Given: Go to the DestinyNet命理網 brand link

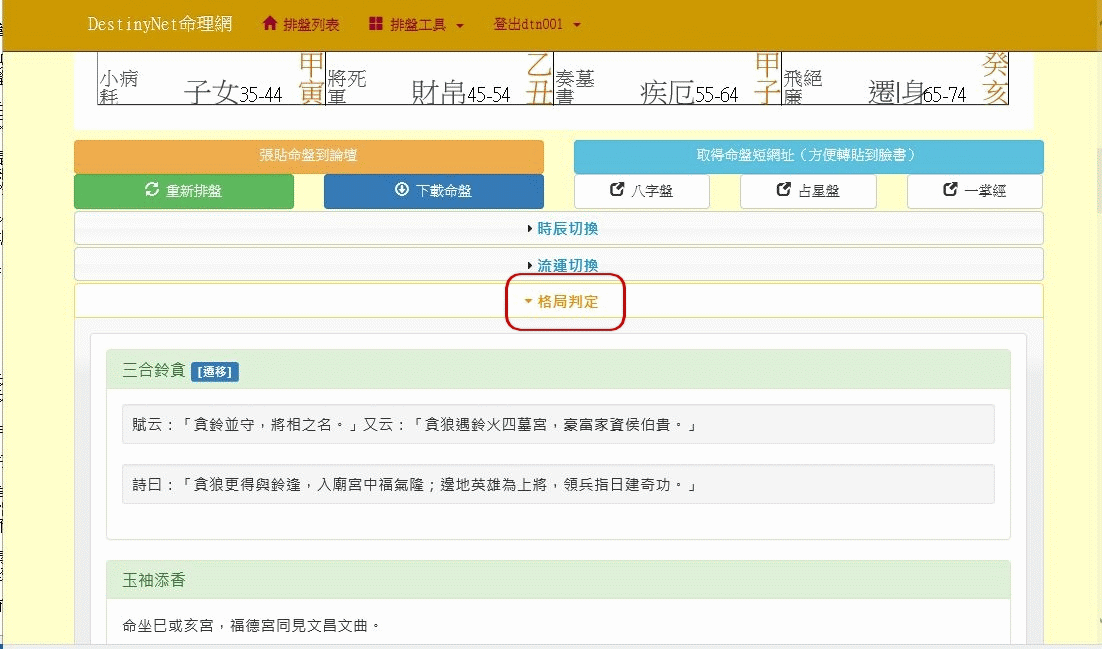Looking at the screenshot, I should coord(159,24).
